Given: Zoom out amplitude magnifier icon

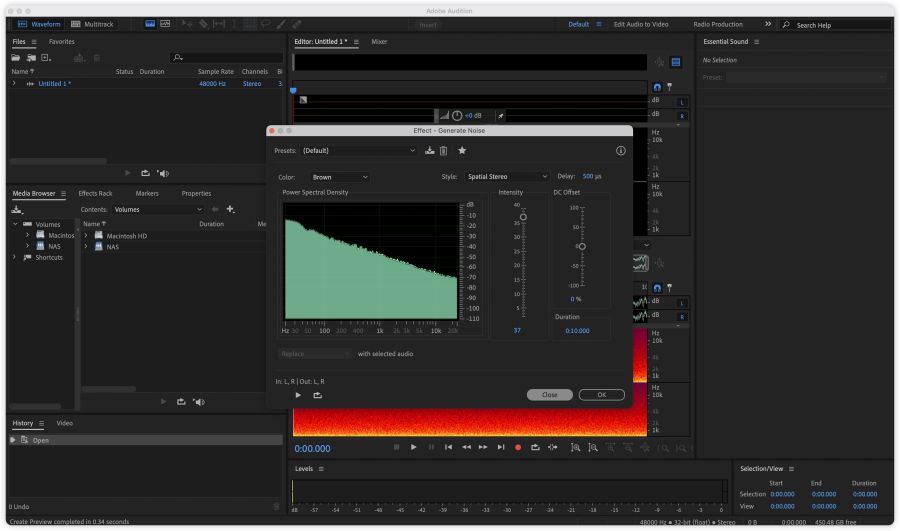Looking at the screenshot, I should tap(592, 447).
